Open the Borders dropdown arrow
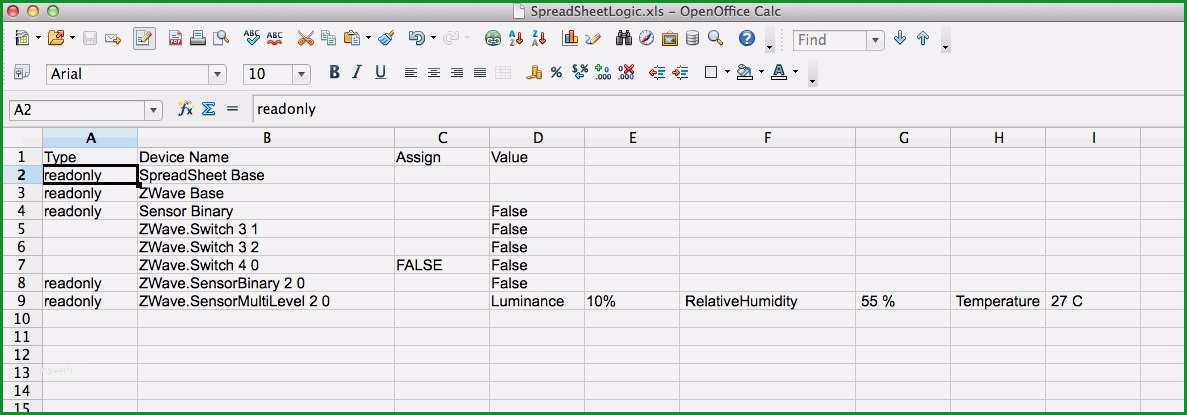Image resolution: width=1187 pixels, height=415 pixels. (x=727, y=73)
